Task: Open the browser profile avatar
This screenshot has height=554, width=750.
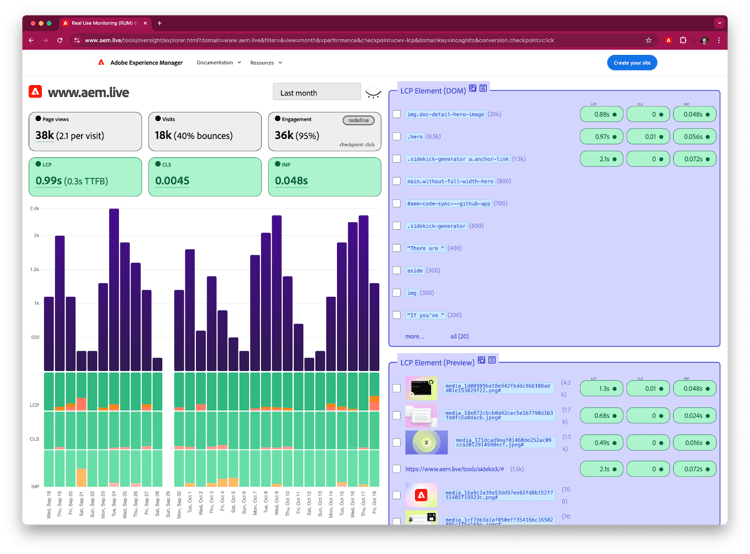Action: point(704,40)
